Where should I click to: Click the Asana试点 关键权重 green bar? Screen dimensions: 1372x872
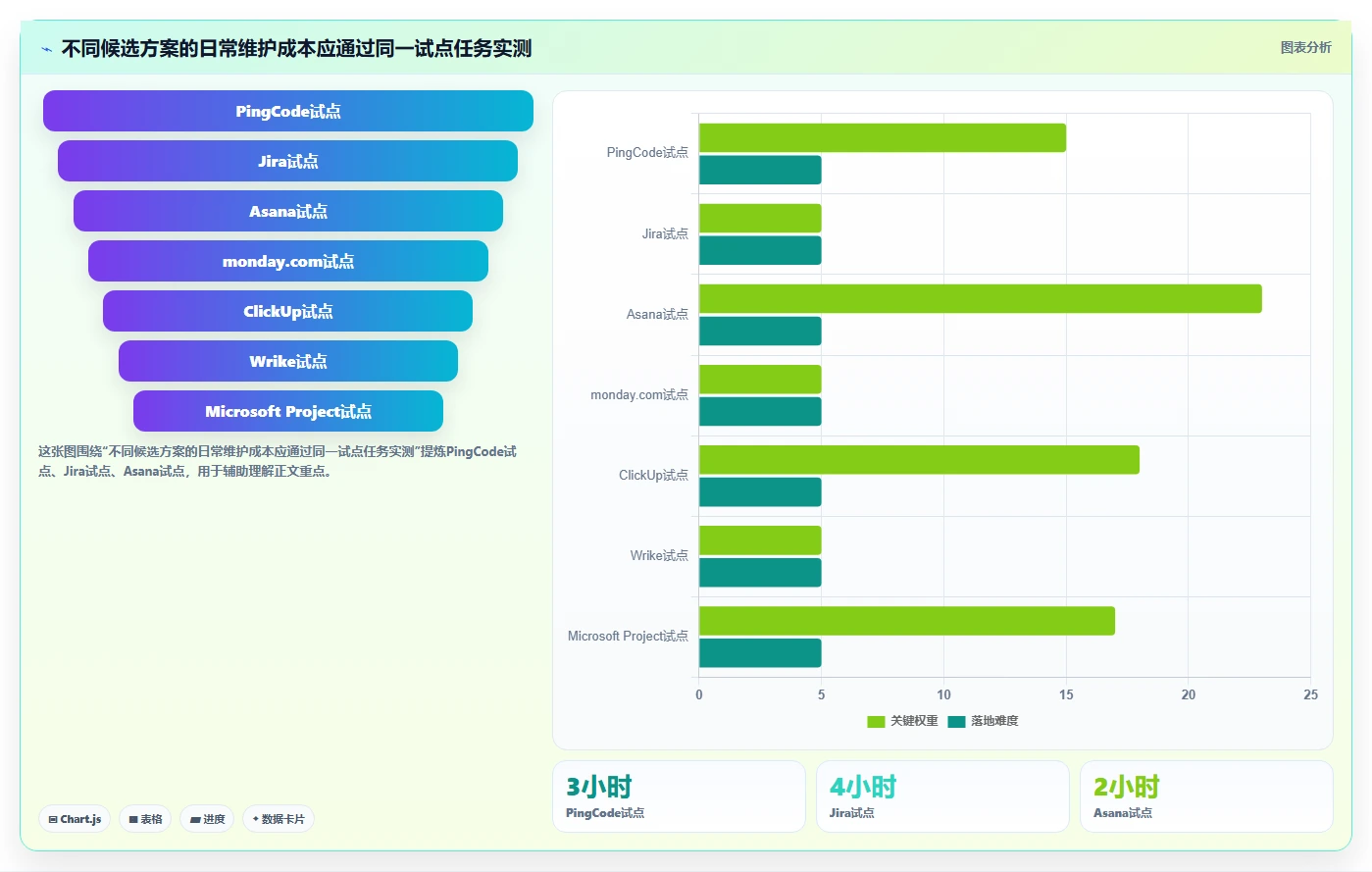(981, 298)
